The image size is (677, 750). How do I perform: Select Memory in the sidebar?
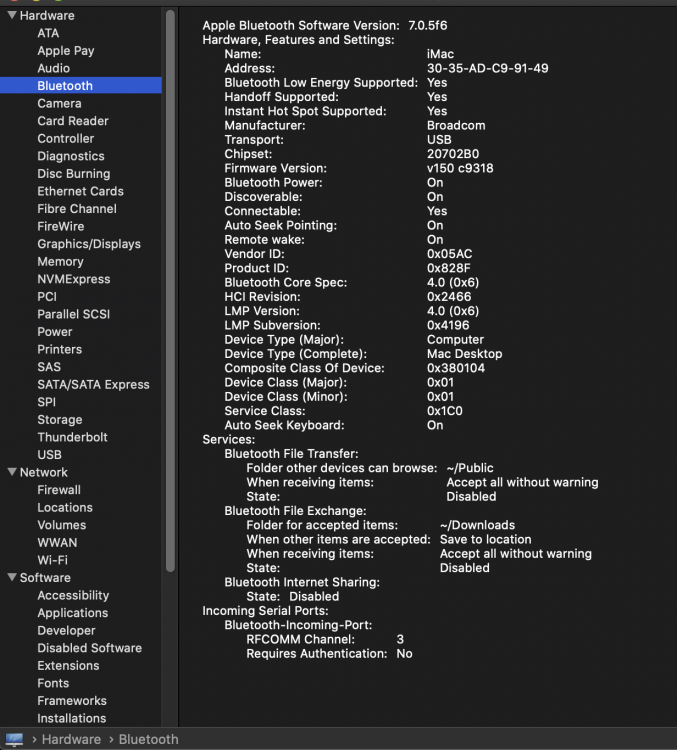60,262
